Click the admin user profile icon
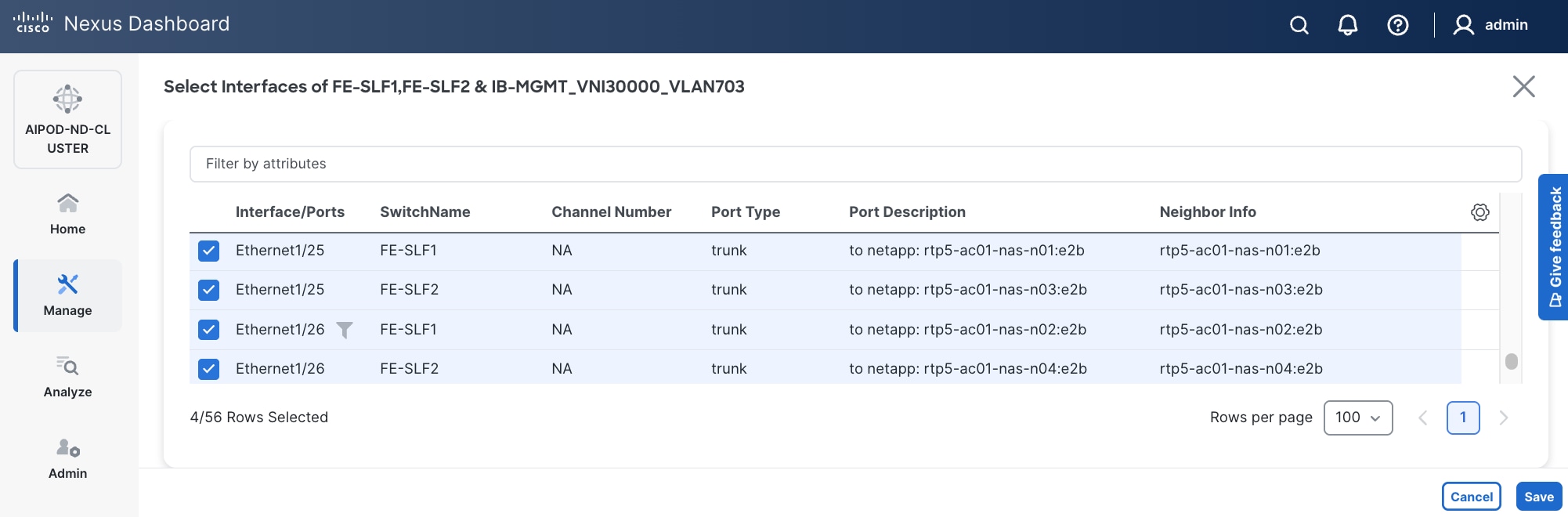This screenshot has width=1568, height=517. click(1463, 25)
